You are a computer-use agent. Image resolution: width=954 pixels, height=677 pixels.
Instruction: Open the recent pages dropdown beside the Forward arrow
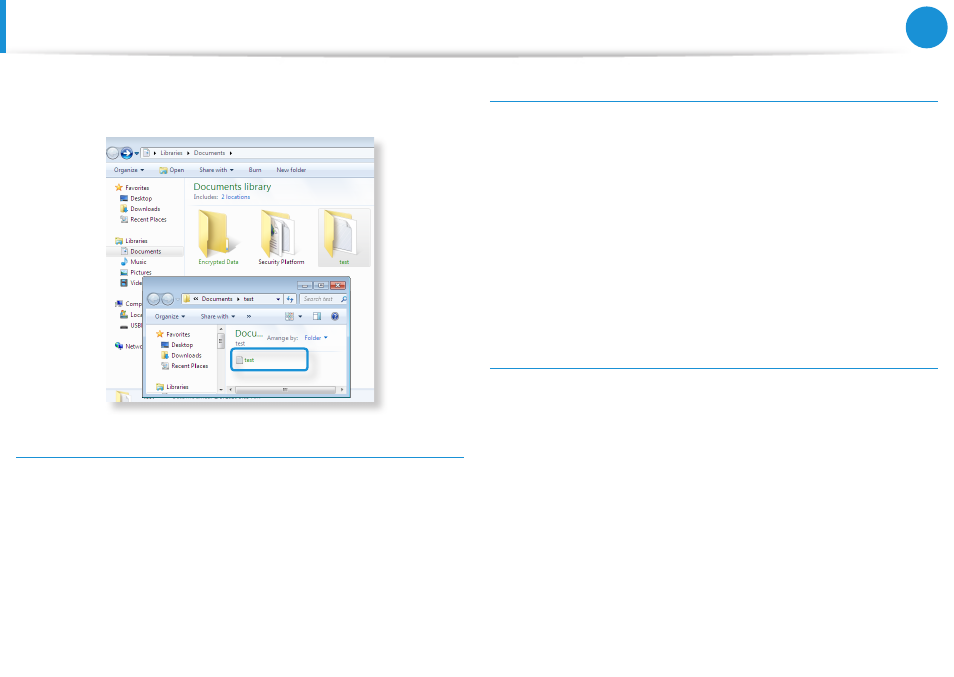tap(137, 153)
